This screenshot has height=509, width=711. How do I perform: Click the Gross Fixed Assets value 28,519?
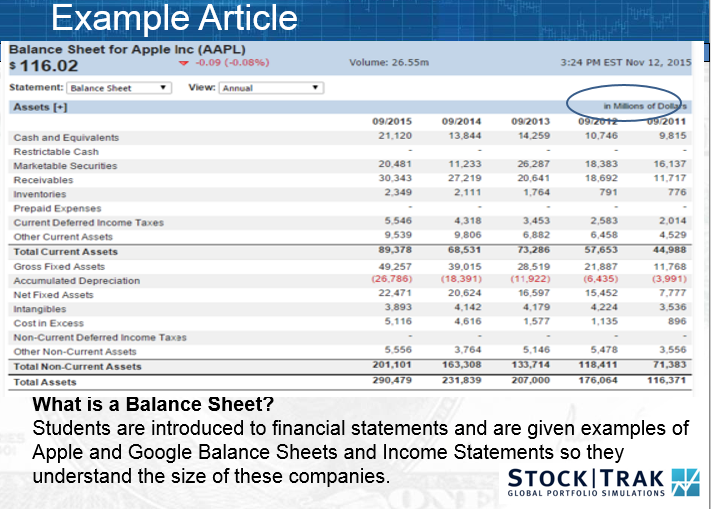click(534, 267)
